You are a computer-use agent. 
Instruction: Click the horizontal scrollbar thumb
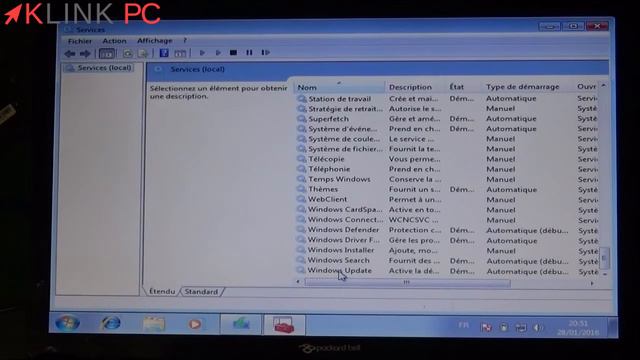pyautogui.click(x=407, y=282)
